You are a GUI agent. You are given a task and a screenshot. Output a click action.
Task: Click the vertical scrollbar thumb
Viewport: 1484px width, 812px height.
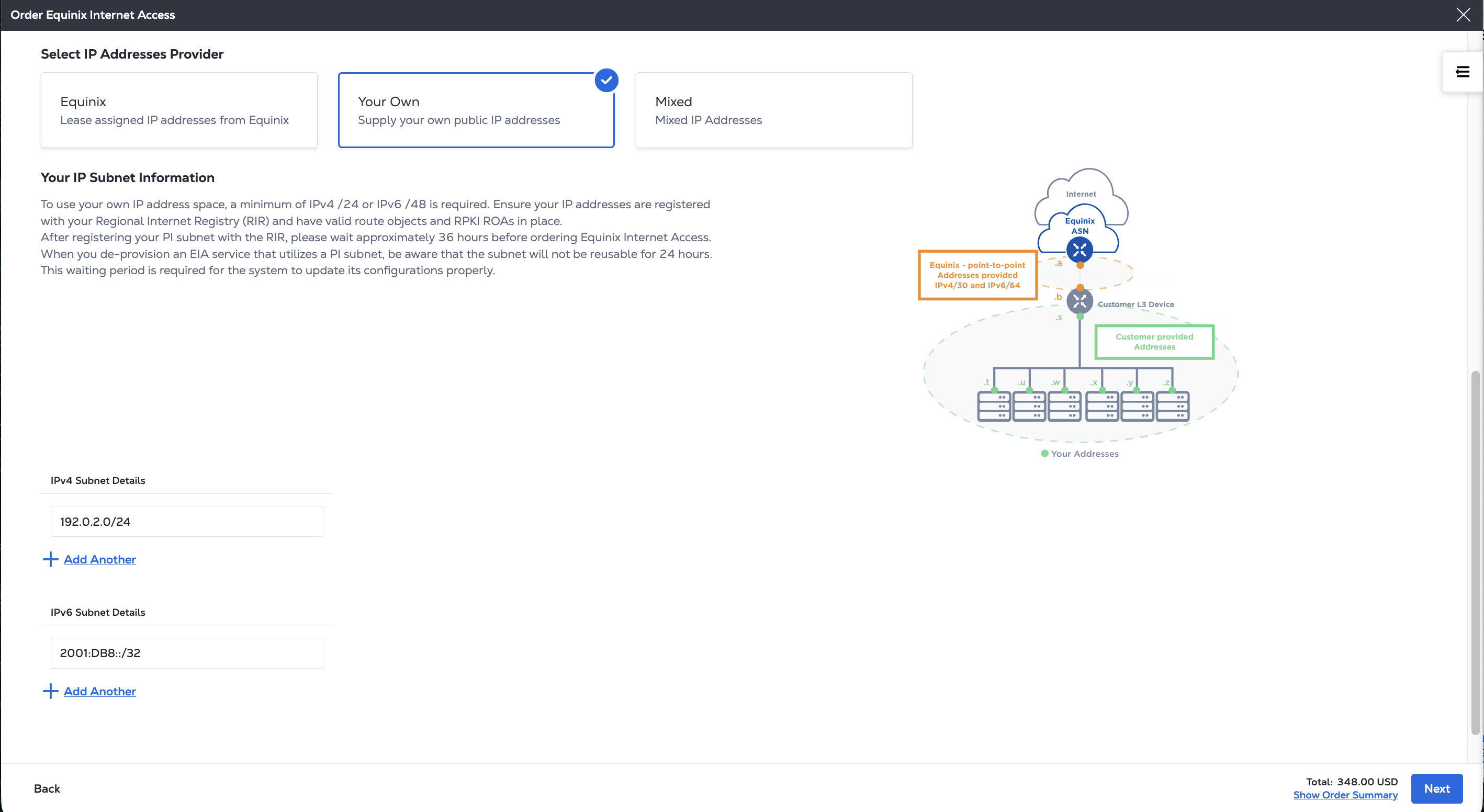tap(1475, 553)
